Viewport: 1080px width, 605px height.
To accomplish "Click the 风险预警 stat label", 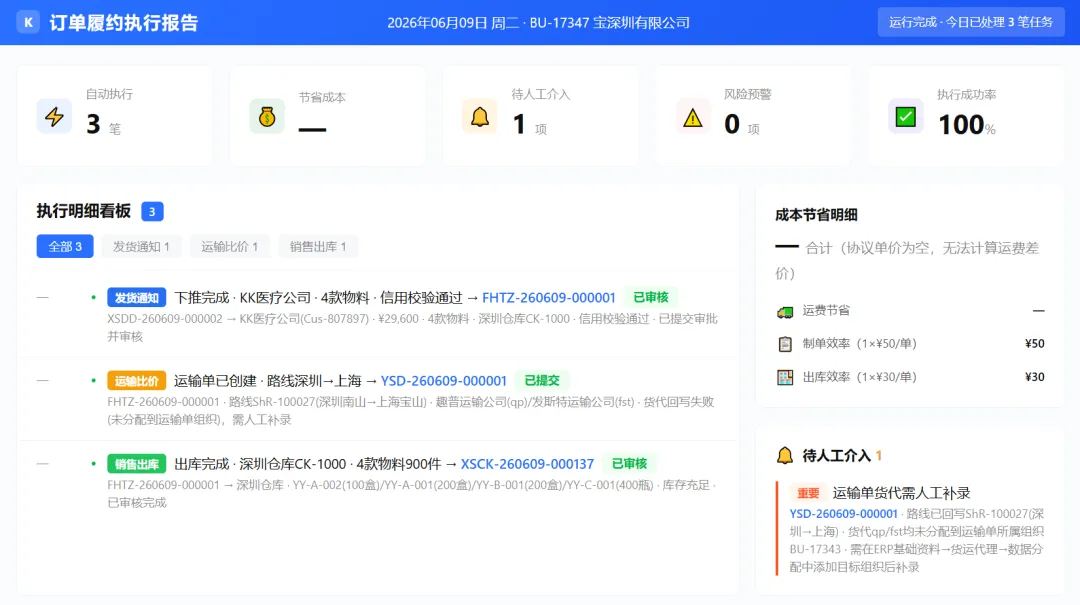I will (x=747, y=94).
